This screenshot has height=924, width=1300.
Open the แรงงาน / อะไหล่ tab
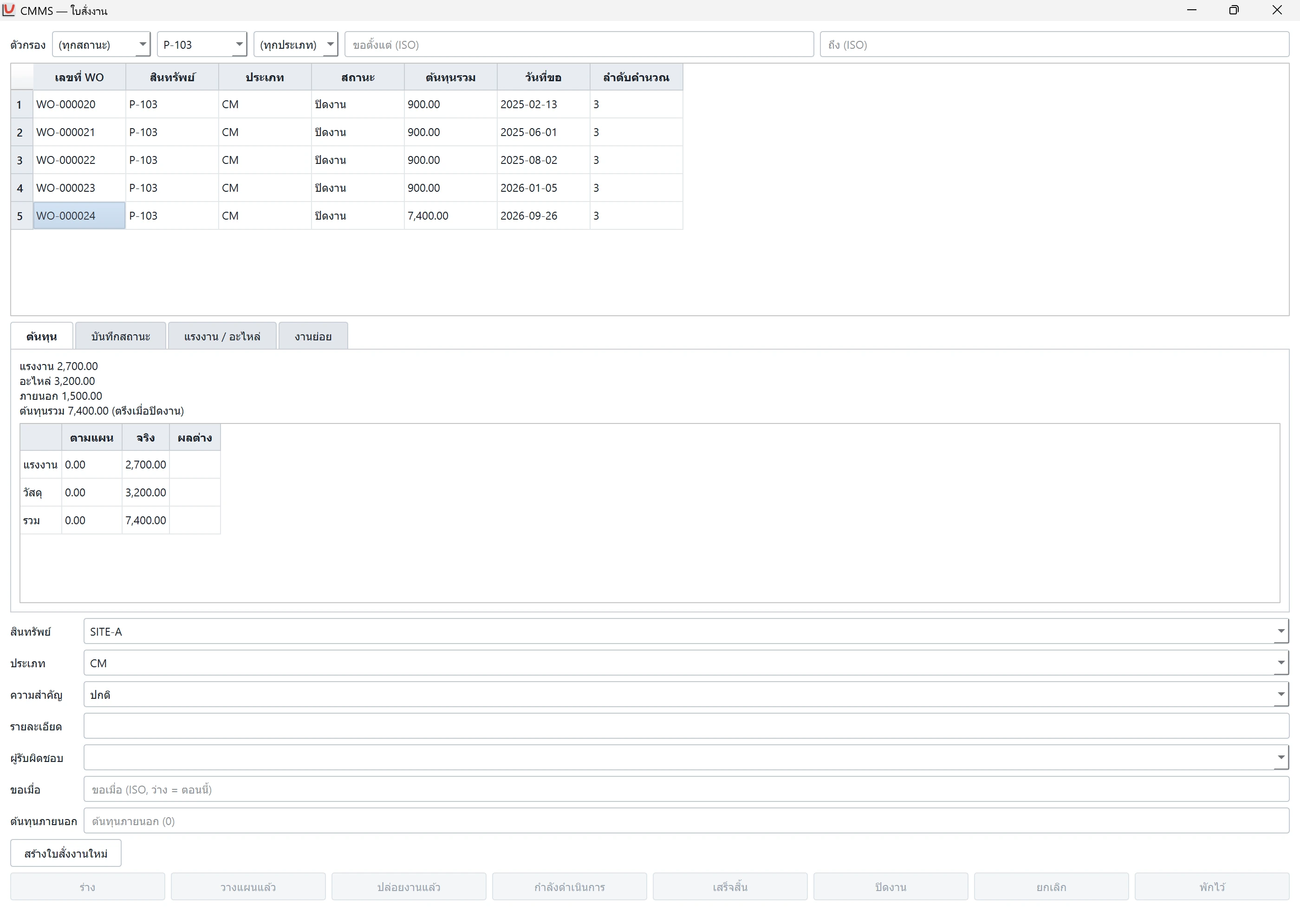pos(222,336)
